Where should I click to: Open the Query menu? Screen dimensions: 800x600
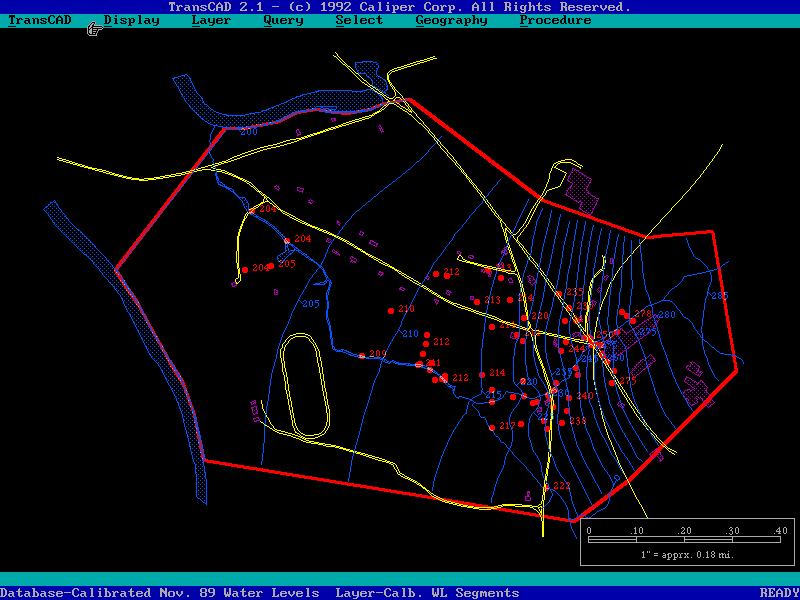(x=283, y=20)
